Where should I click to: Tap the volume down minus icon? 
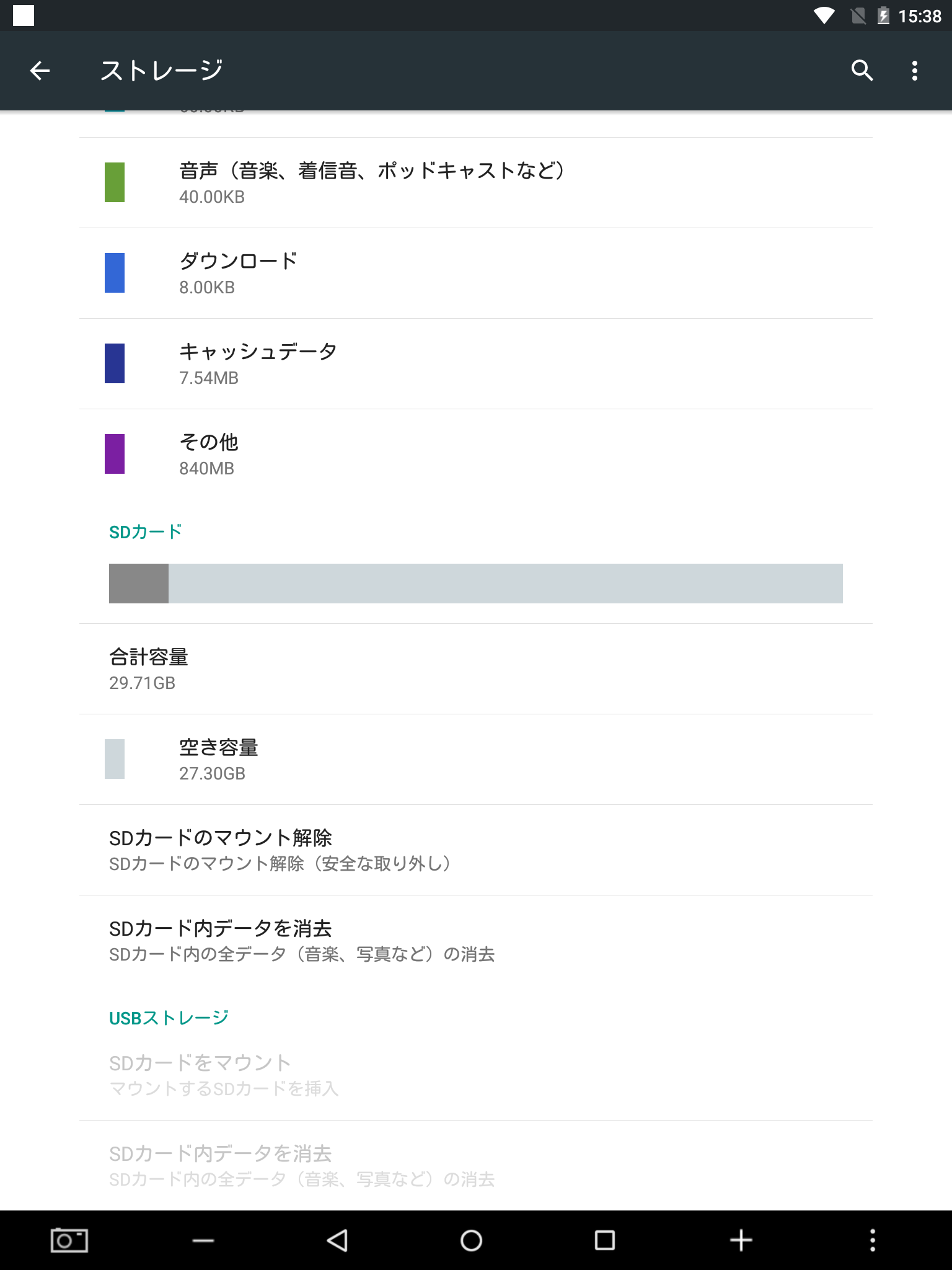tap(203, 1241)
